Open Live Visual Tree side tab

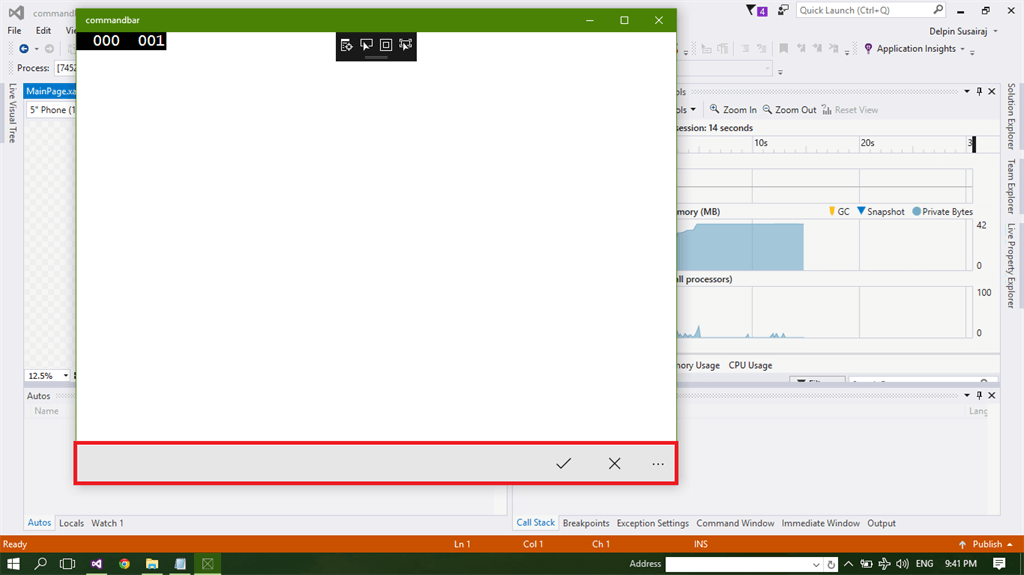click(x=12, y=112)
